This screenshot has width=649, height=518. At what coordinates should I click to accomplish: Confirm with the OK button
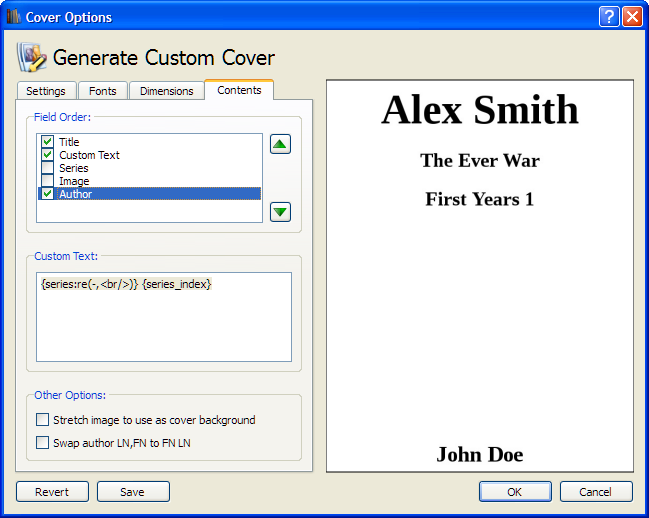515,492
